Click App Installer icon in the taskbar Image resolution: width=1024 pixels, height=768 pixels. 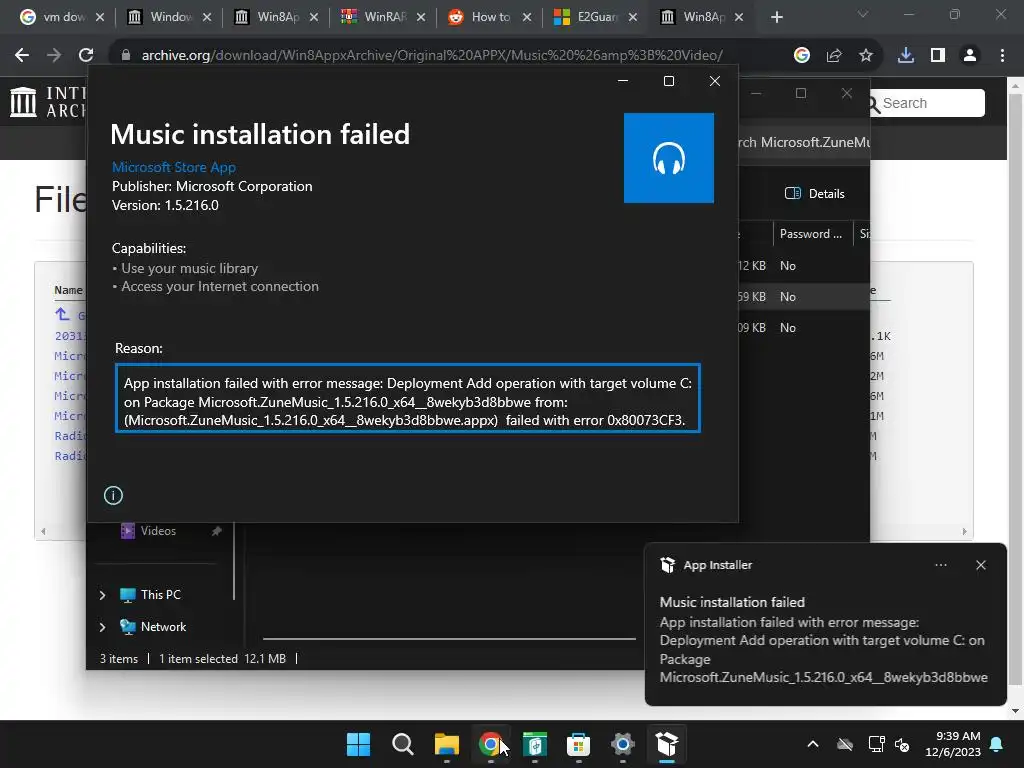point(667,744)
